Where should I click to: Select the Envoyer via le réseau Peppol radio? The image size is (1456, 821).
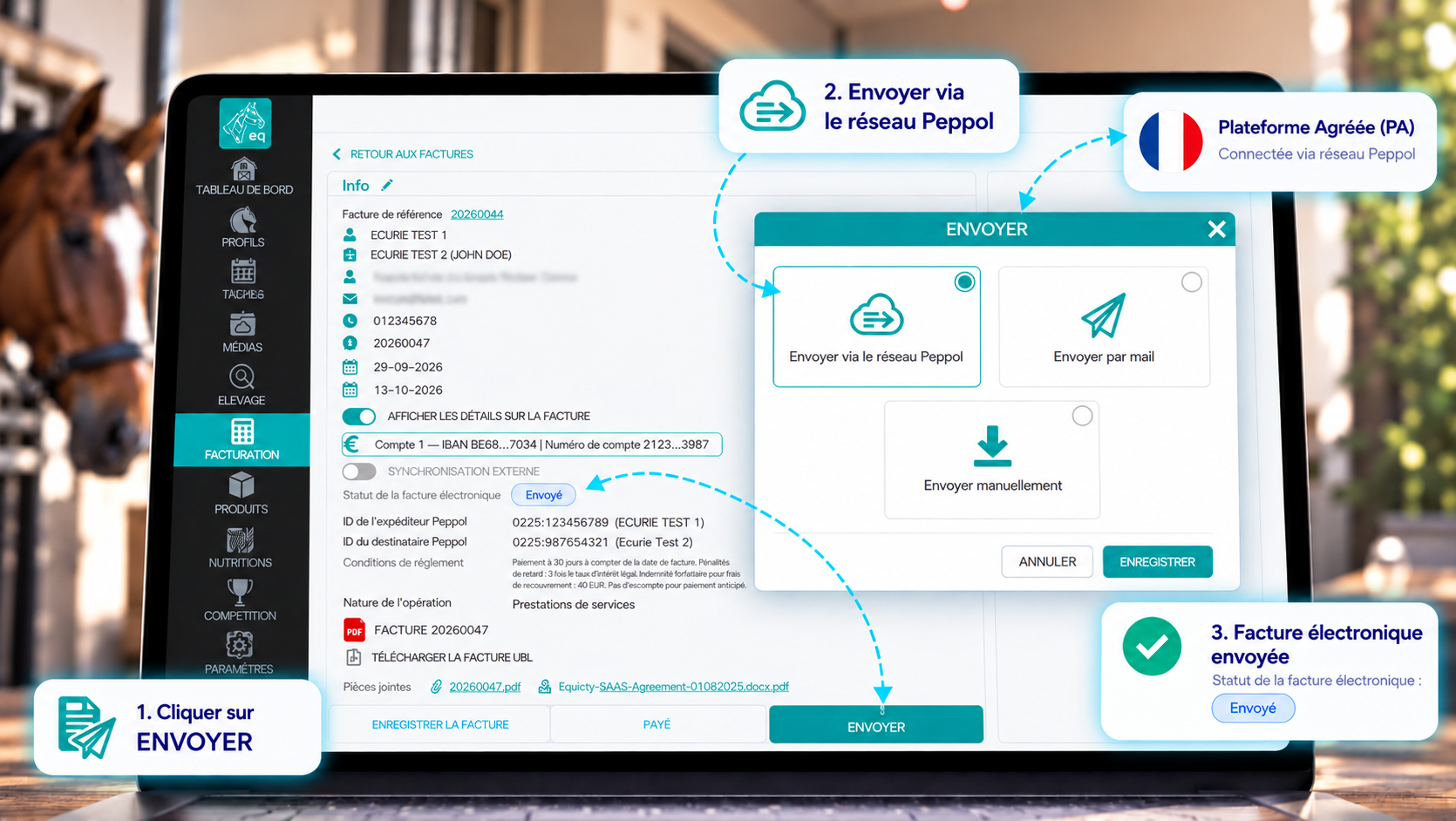964,282
